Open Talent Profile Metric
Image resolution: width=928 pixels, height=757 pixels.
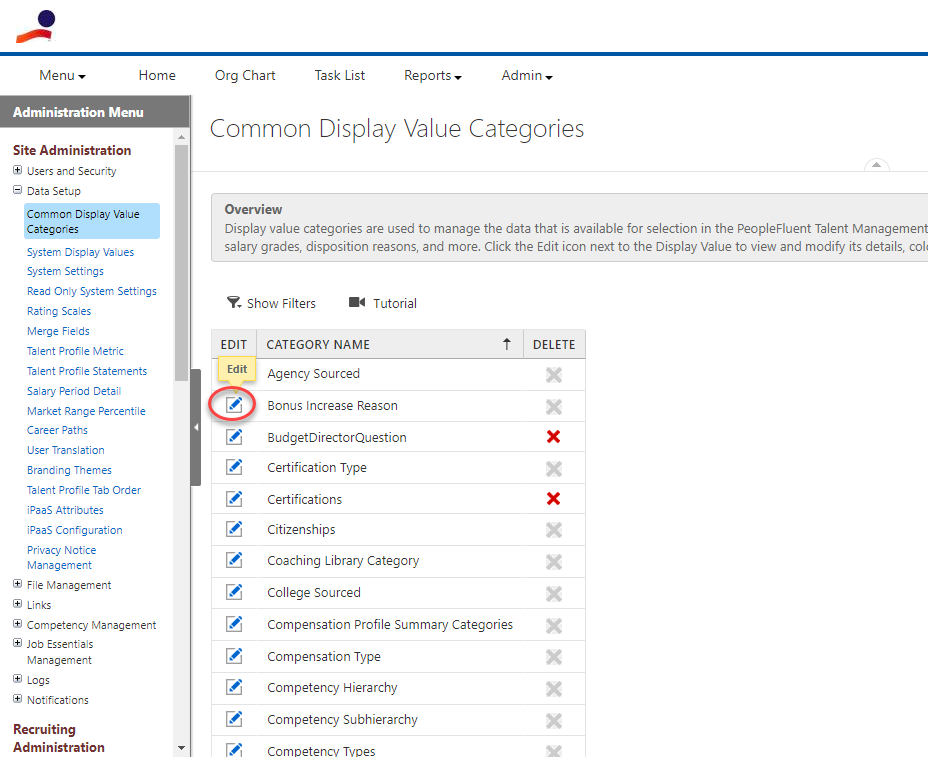[x=75, y=351]
